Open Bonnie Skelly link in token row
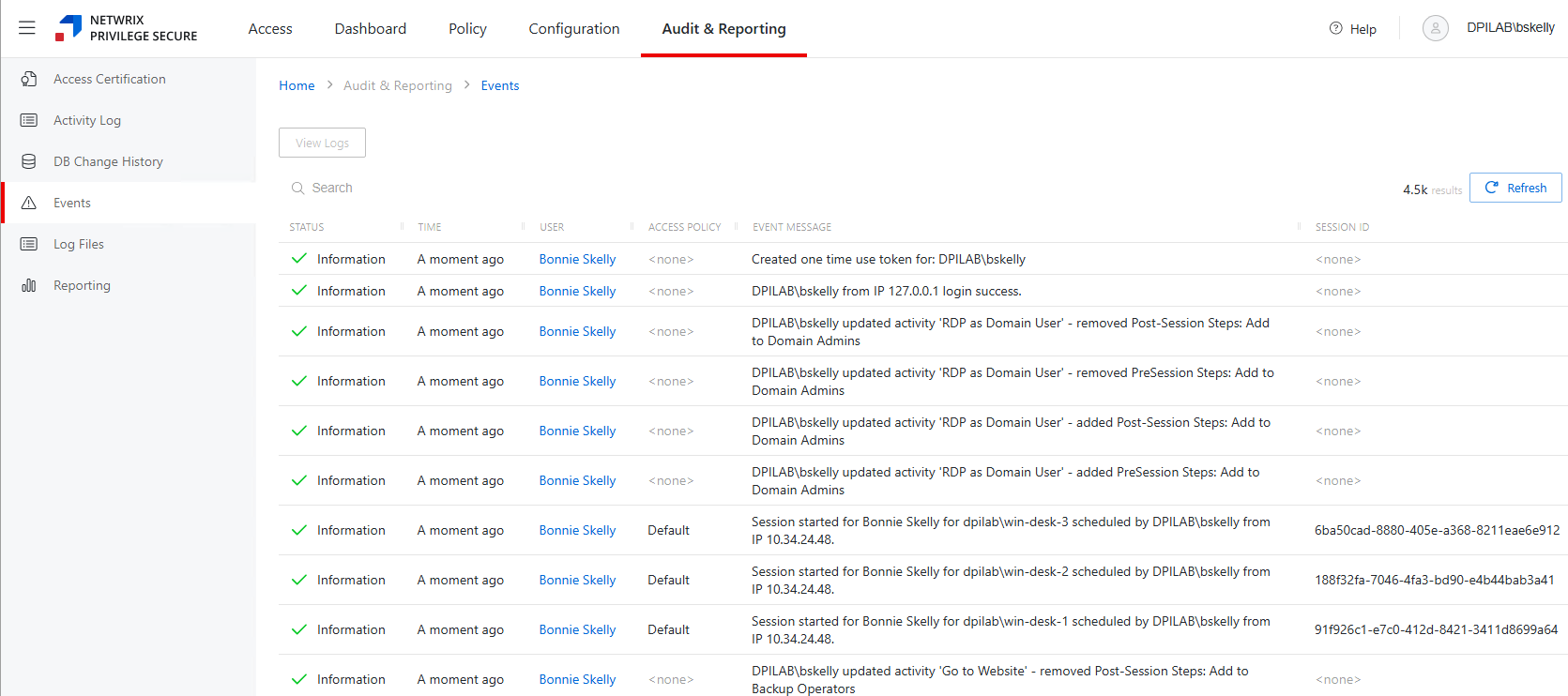Screen dimensions: 1568x696 (577, 259)
